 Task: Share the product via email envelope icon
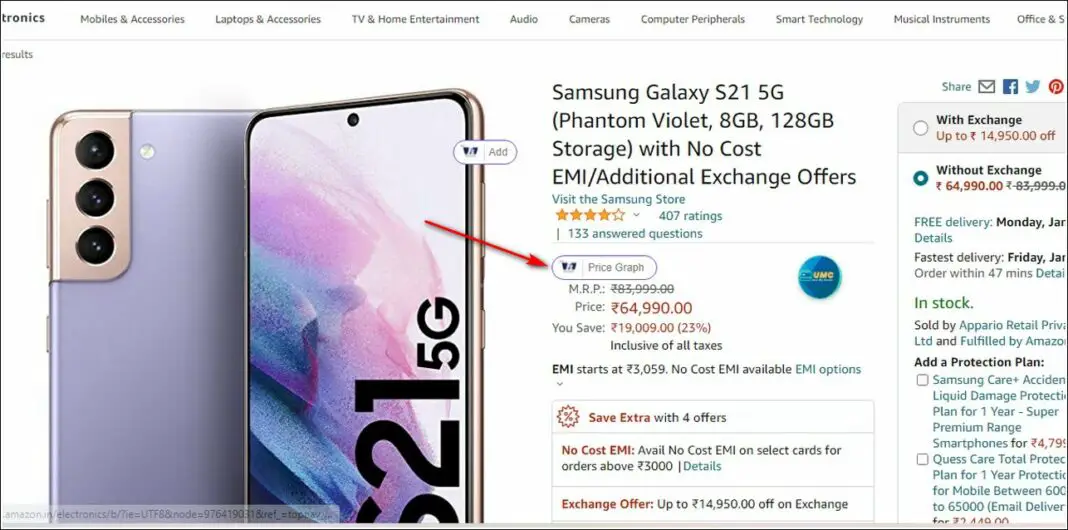coord(986,87)
